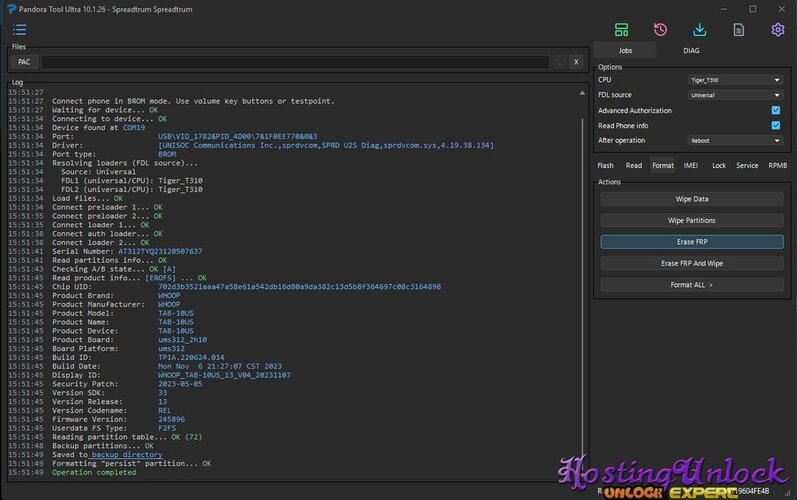Click the browse ellipsis button beside PAC field
Image resolution: width=797 pixels, height=500 pixels.
pyautogui.click(x=559, y=62)
